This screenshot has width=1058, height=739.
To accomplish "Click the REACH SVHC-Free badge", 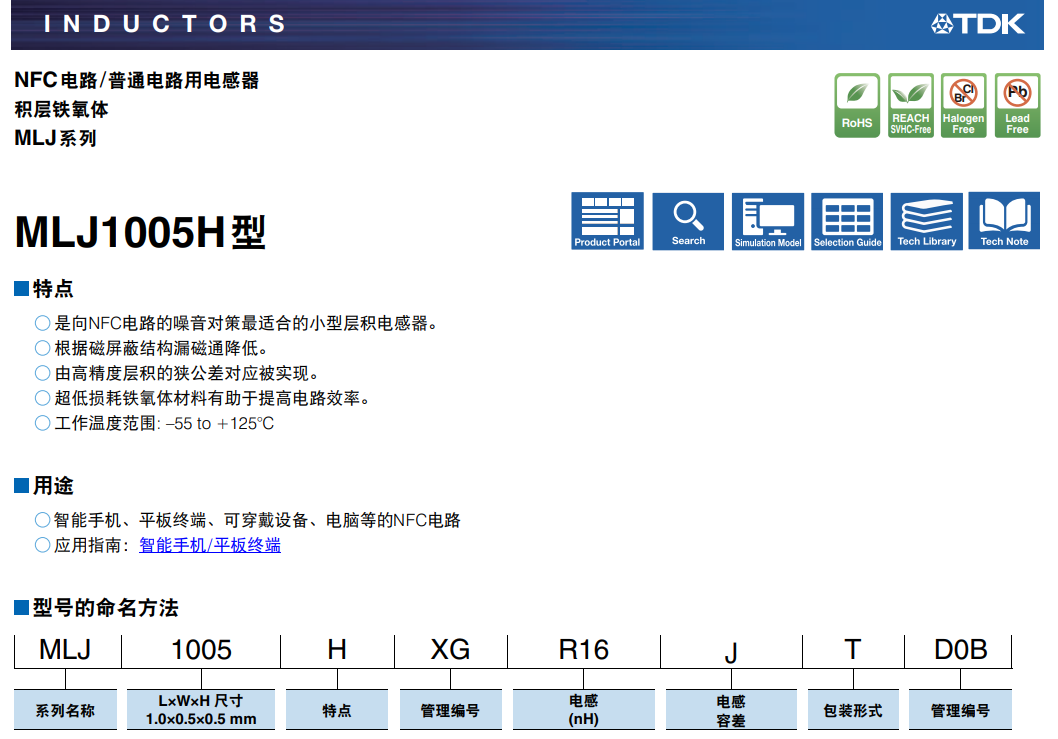I will [911, 105].
